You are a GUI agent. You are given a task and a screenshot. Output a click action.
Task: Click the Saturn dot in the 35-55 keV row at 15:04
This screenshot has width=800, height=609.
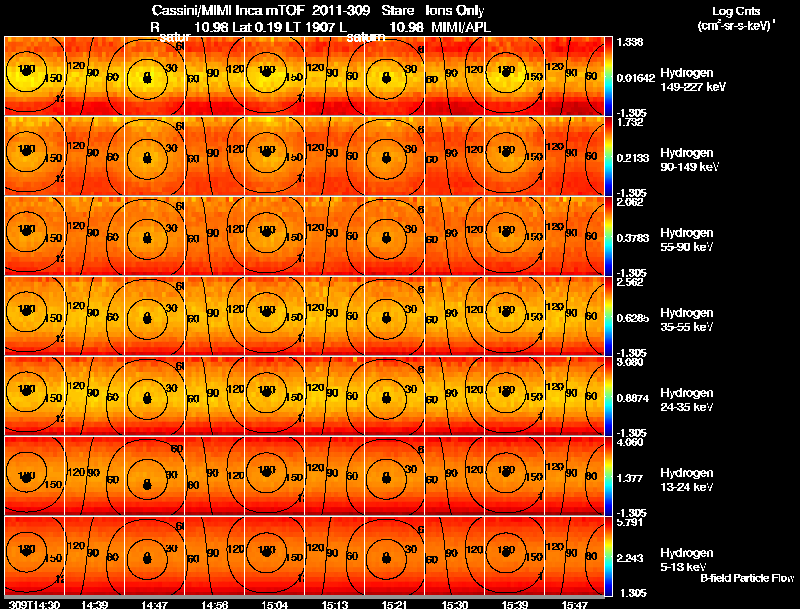click(x=266, y=311)
